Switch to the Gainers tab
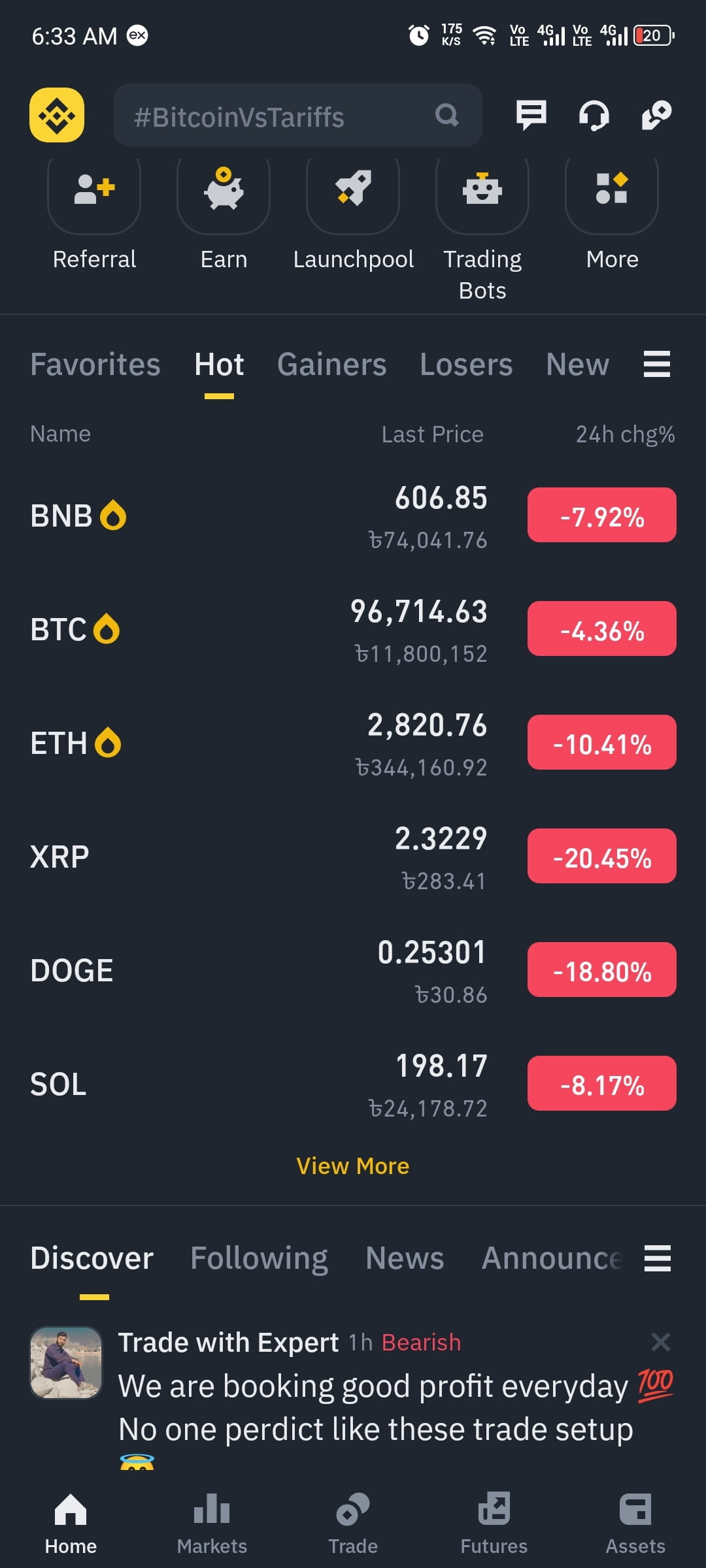The image size is (706, 1568). click(x=331, y=364)
